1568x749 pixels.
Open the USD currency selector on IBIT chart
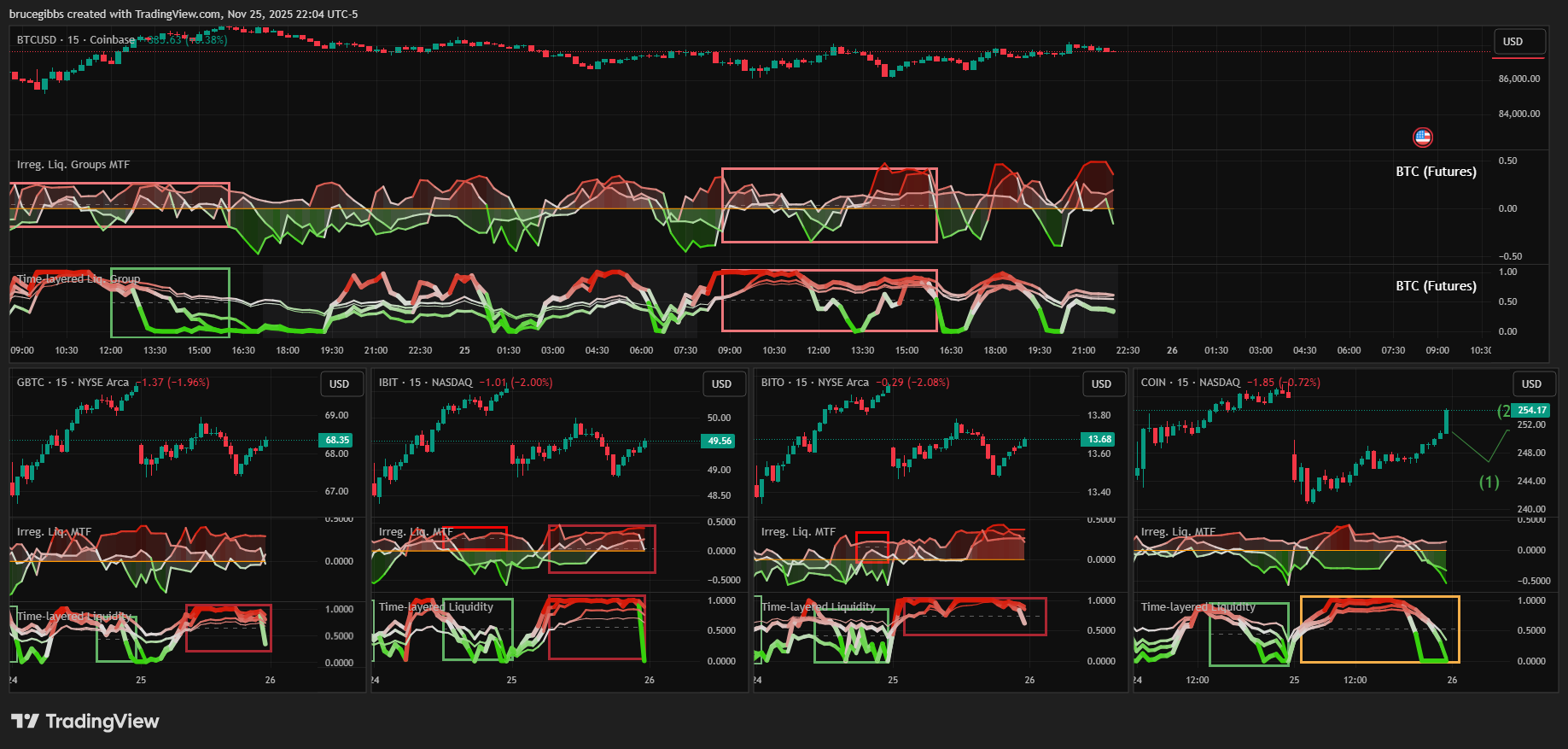coord(722,384)
